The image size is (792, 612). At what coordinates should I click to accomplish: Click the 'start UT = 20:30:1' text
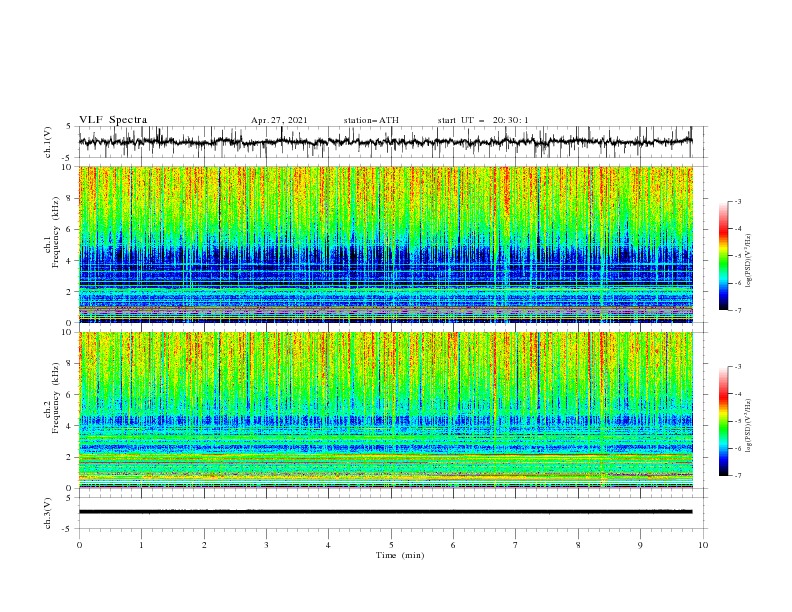tap(483, 120)
